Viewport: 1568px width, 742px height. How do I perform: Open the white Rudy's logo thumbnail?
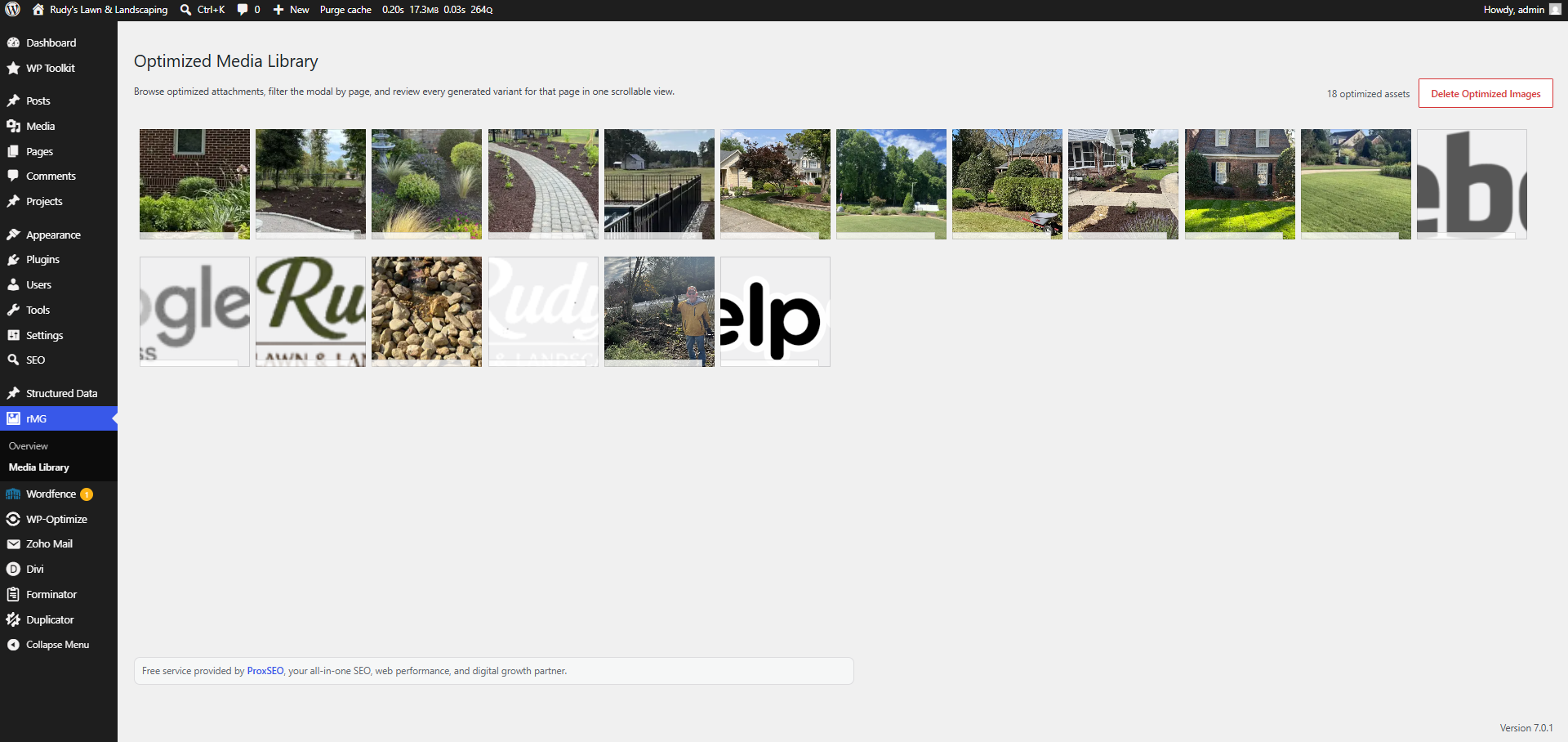coord(543,311)
